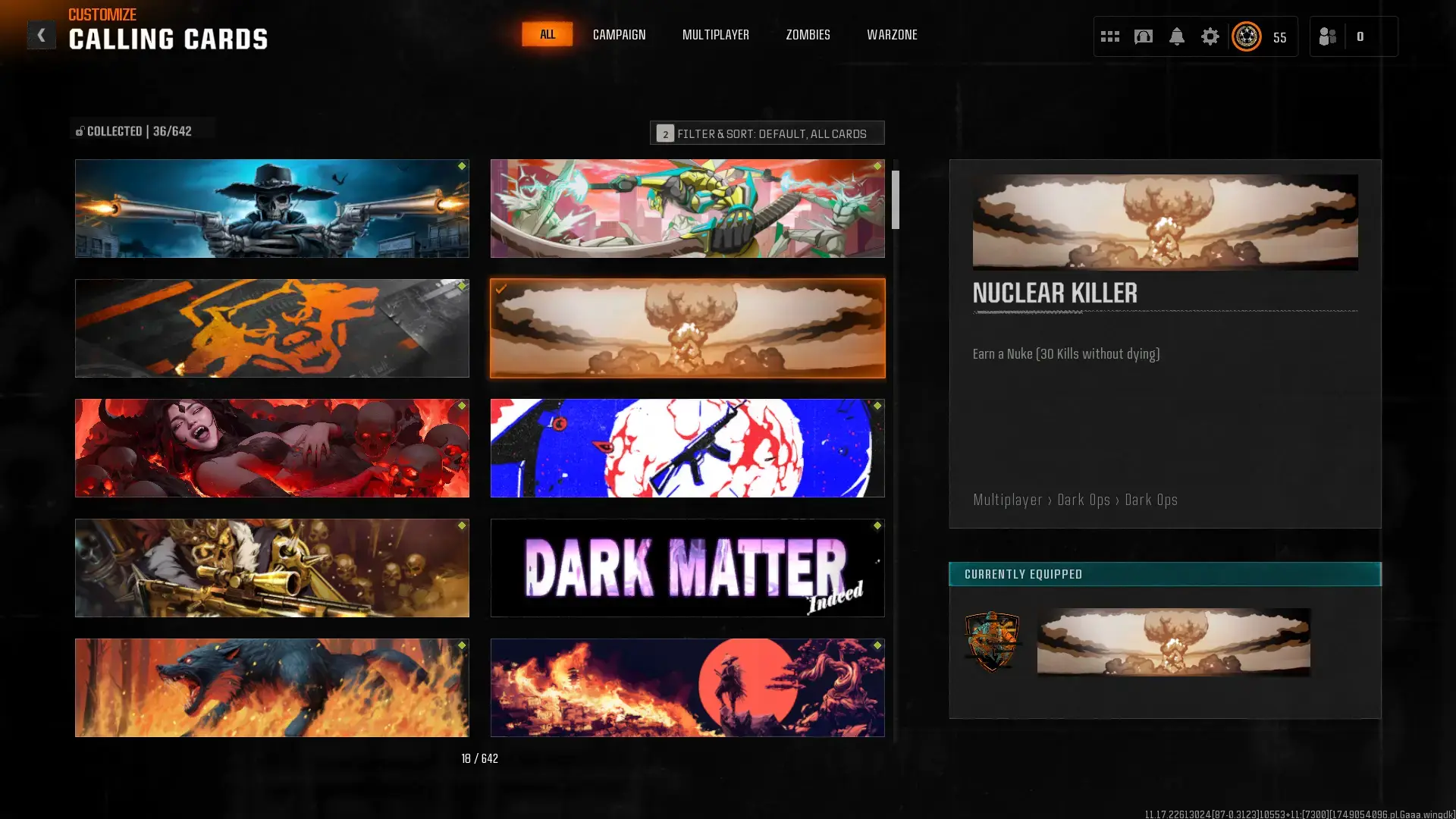Select the Dark Matter Indeed calling card
Screen dimensions: 1456x819
click(687, 568)
